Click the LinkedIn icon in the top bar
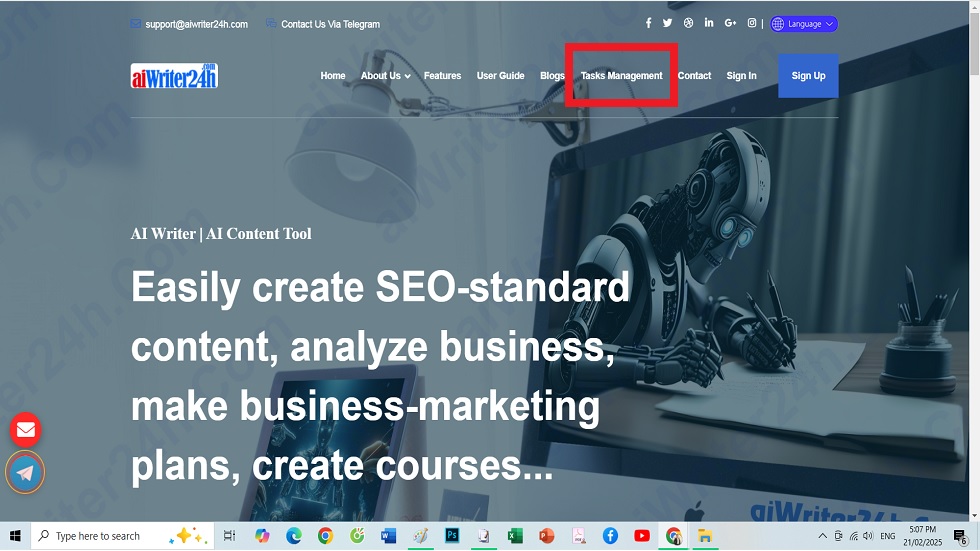This screenshot has height=551, width=980. click(x=709, y=22)
